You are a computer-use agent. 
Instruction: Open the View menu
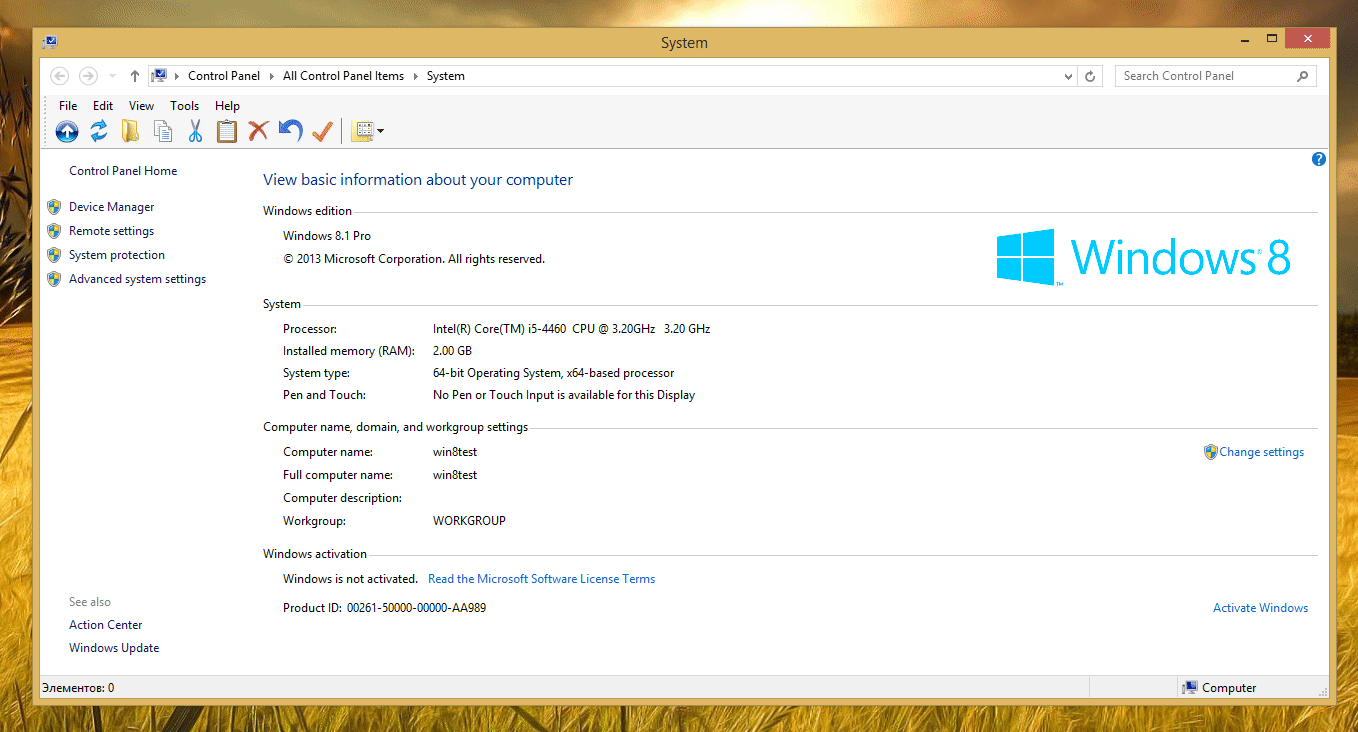(x=141, y=106)
